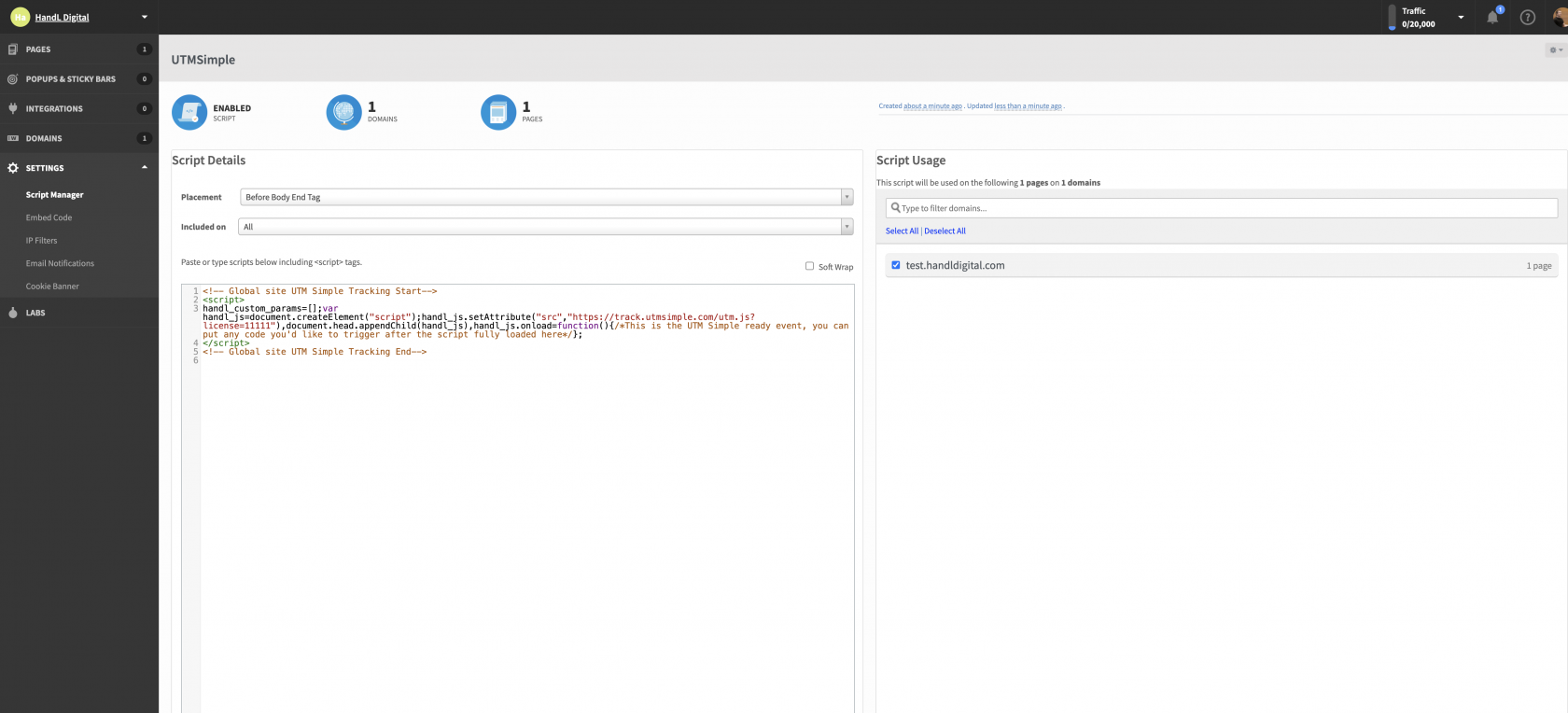Viewport: 1568px width, 713px height.
Task: Go to Popups & Sticky Bars
Action: [x=71, y=79]
